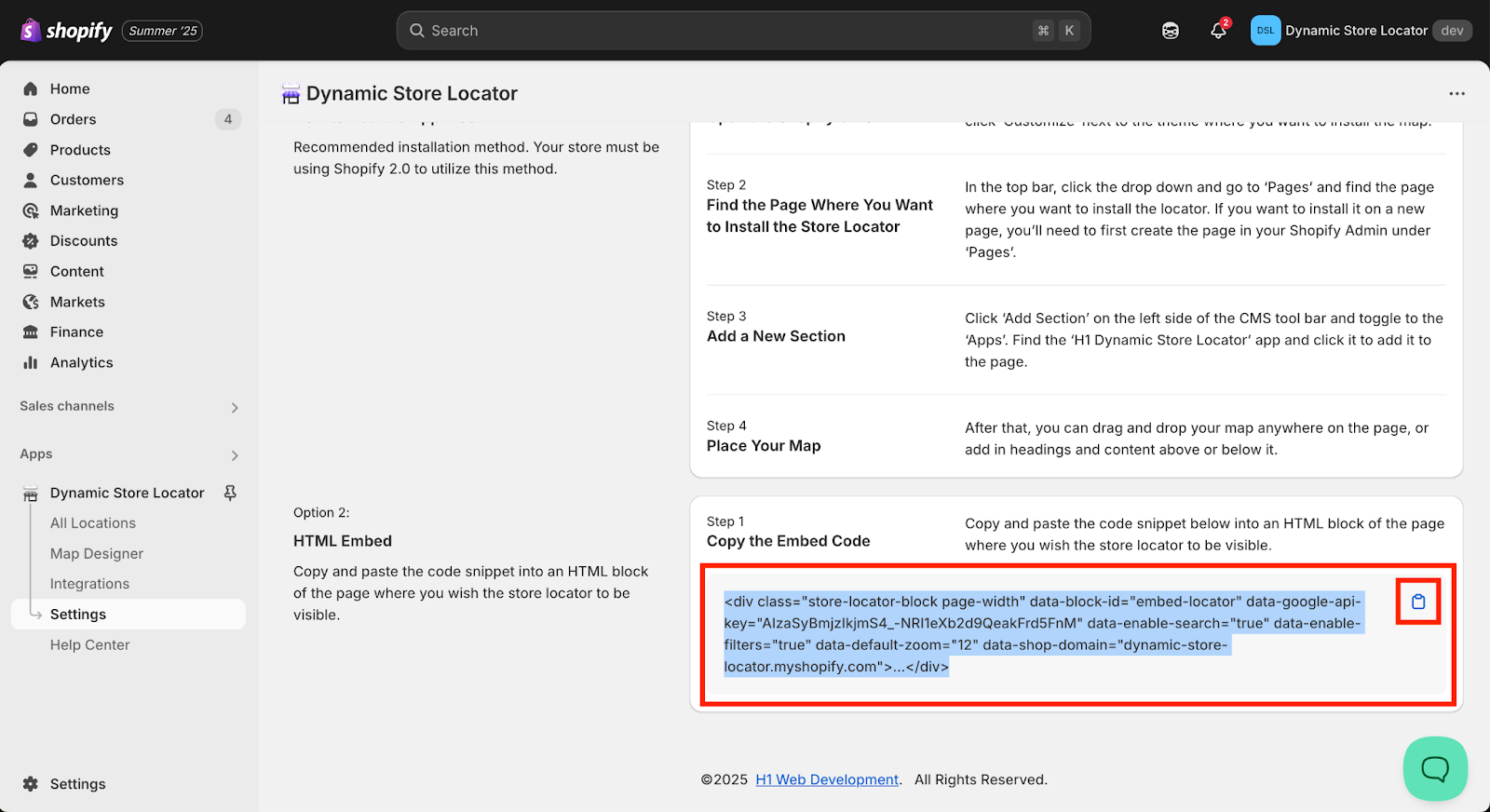Click the Markets globe icon
Screen dimensions: 1490x812
point(31,302)
